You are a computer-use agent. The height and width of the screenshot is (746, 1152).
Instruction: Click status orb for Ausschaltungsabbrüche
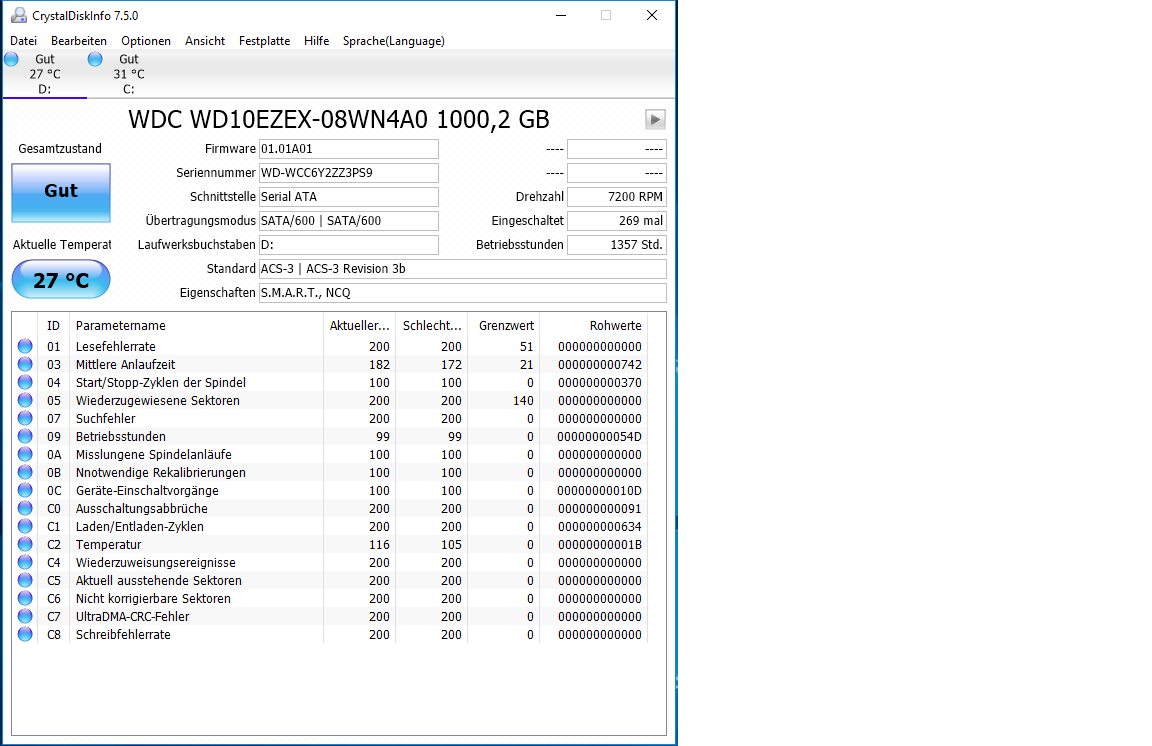[25, 509]
